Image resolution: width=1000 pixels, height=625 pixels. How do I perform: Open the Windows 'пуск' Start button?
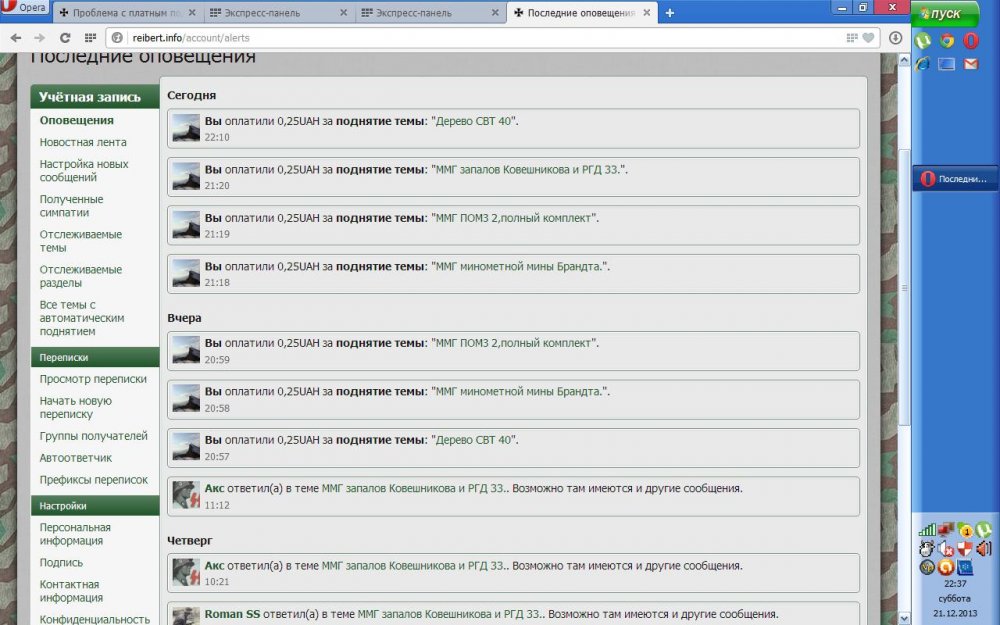tap(945, 13)
